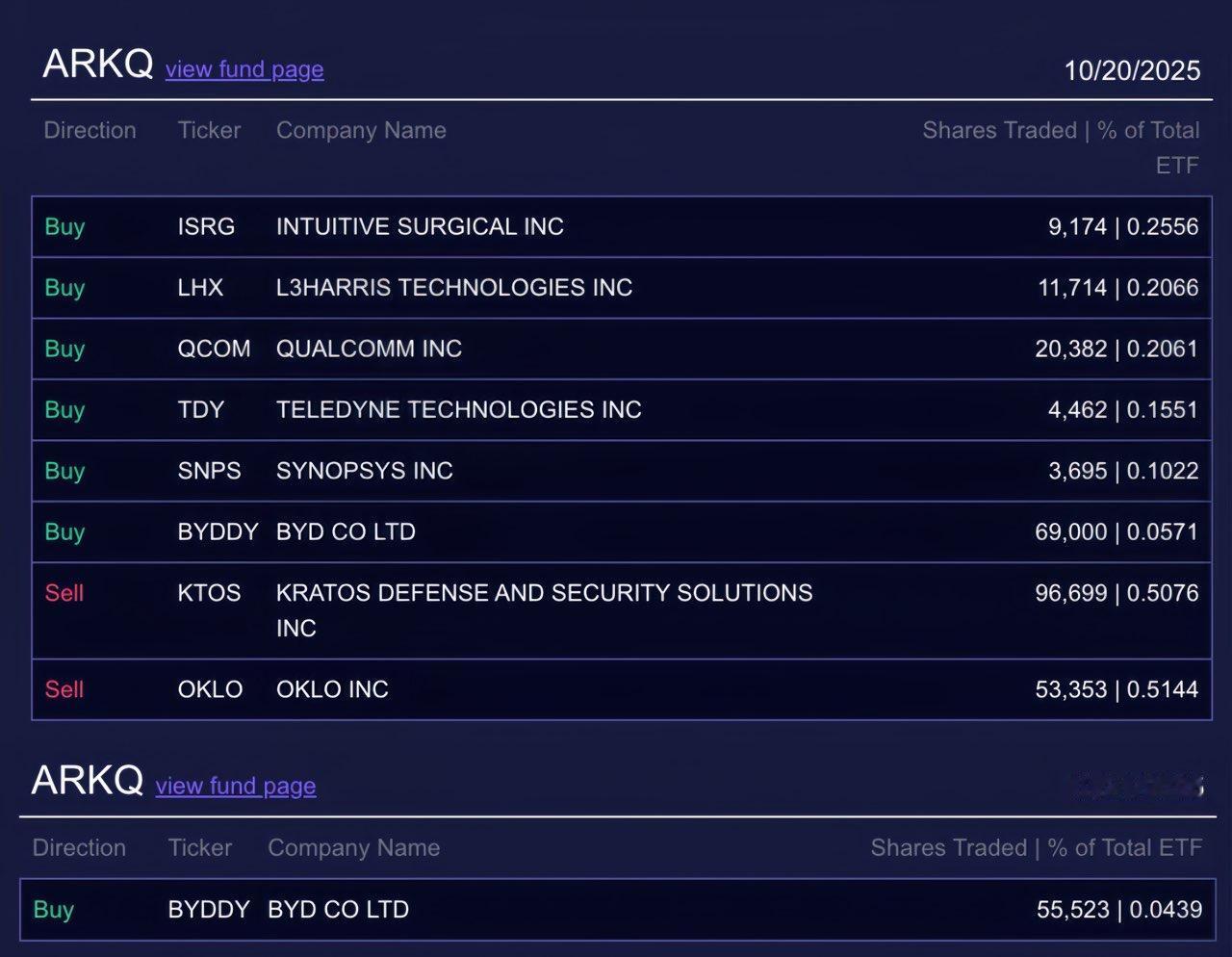This screenshot has width=1232, height=957.
Task: Select the SNPS ticker cell
Action: coord(209,471)
